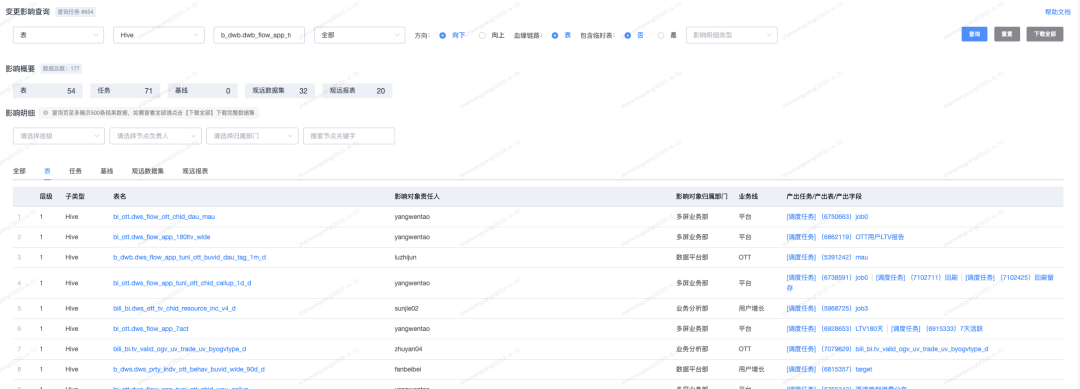1080x389 pixels.
Task: Open the Hive data source dropdown
Action: (158, 35)
